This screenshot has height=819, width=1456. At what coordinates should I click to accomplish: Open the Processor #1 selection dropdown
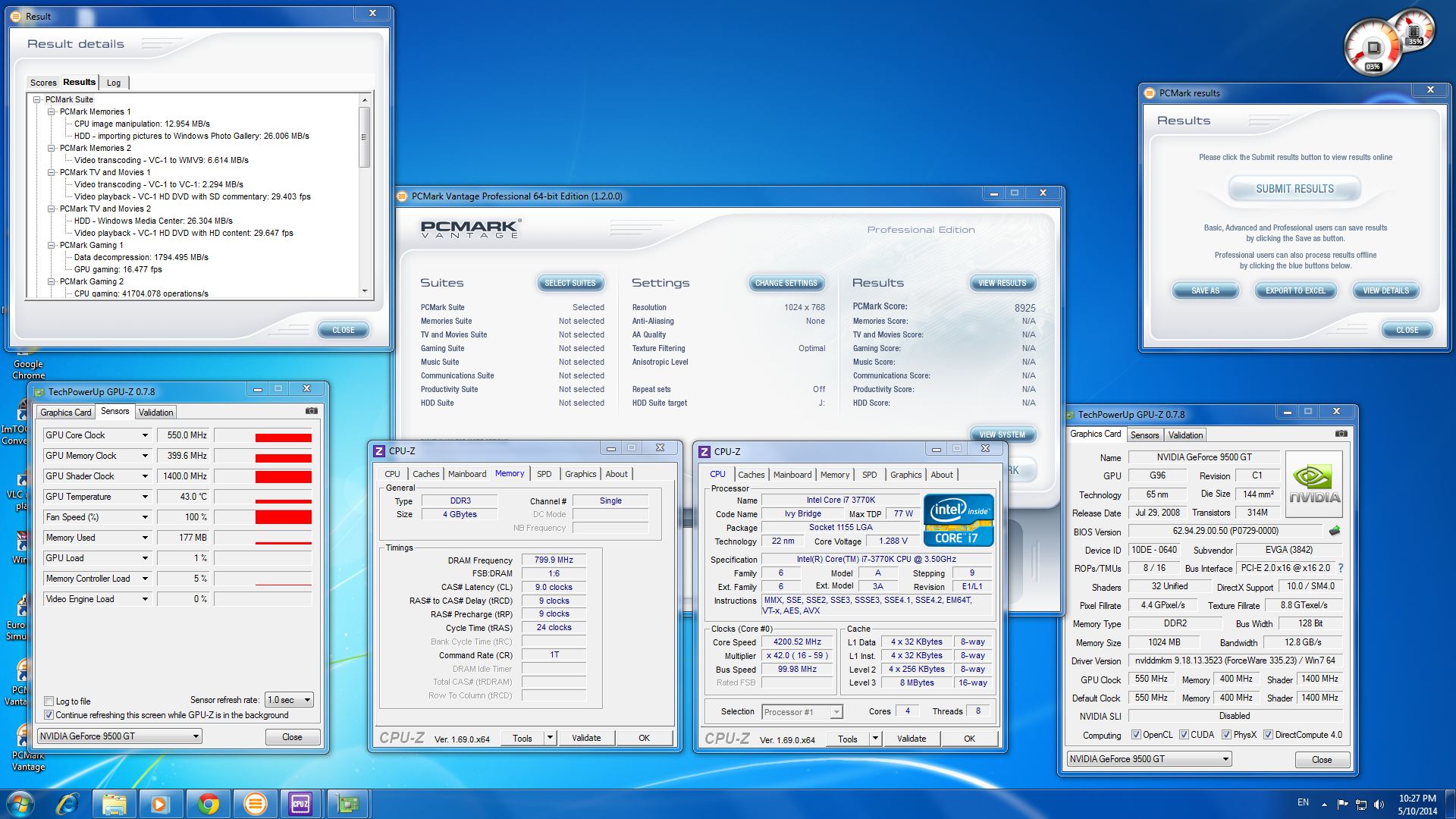click(x=802, y=712)
